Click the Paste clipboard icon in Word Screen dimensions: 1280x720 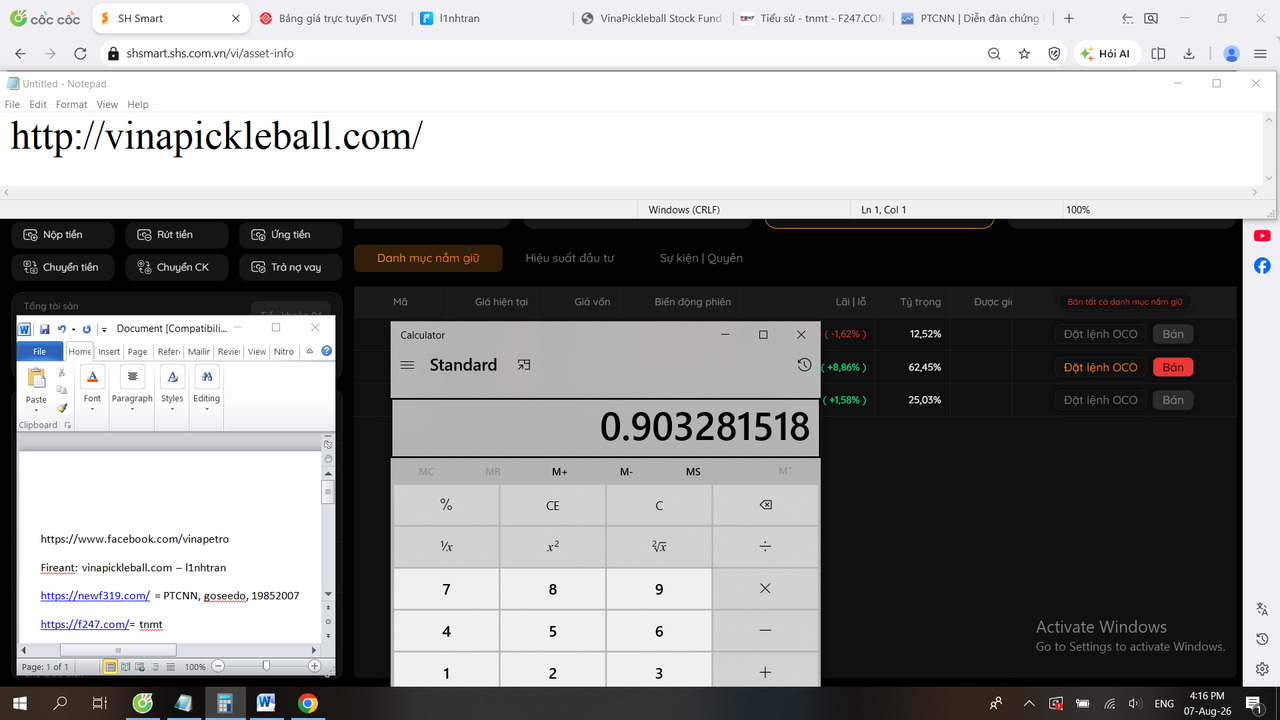pyautogui.click(x=37, y=378)
